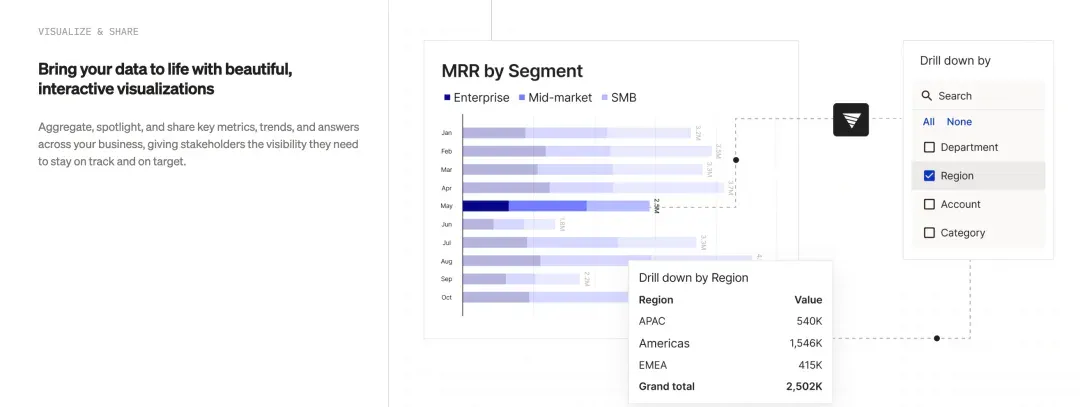Viewport: 1080px width, 407px height.
Task: Click the May bar Mid-market segment
Action: [548, 206]
